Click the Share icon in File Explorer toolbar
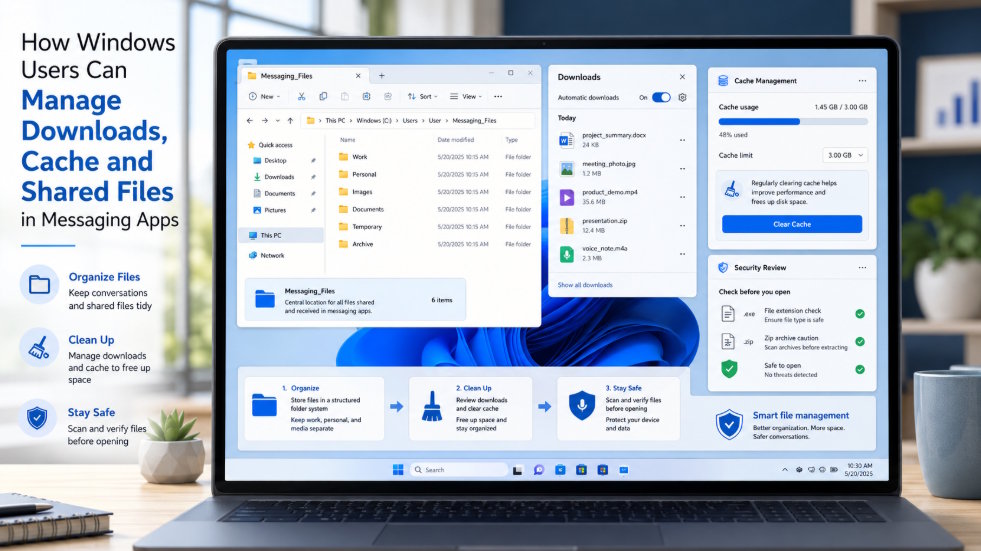This screenshot has width=981, height=551. 388,96
